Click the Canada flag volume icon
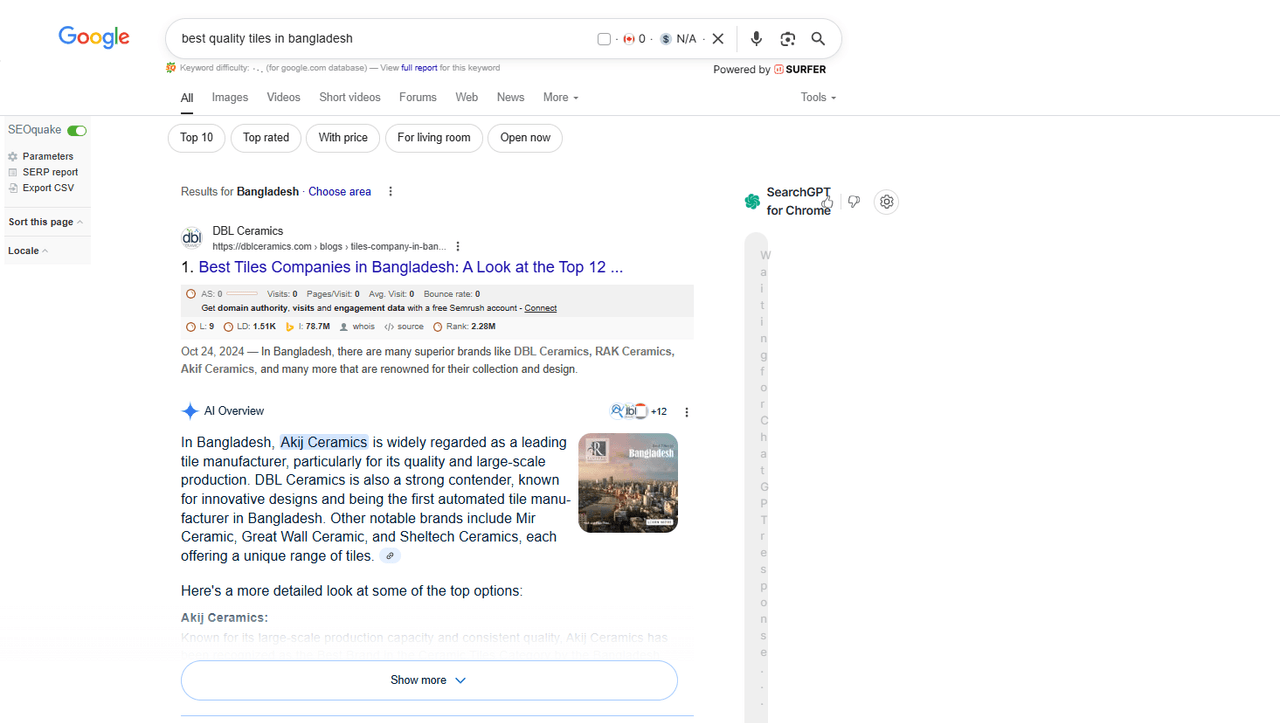Viewport: 1280px width, 723px height. coord(629,39)
